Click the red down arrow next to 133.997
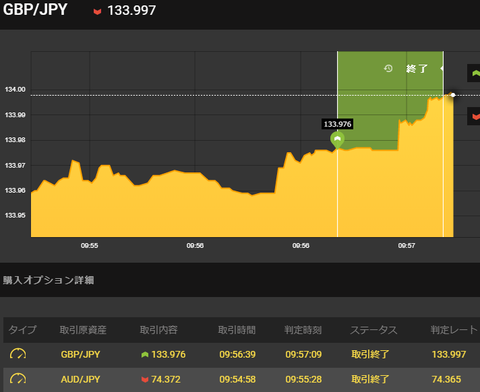 pos(97,12)
